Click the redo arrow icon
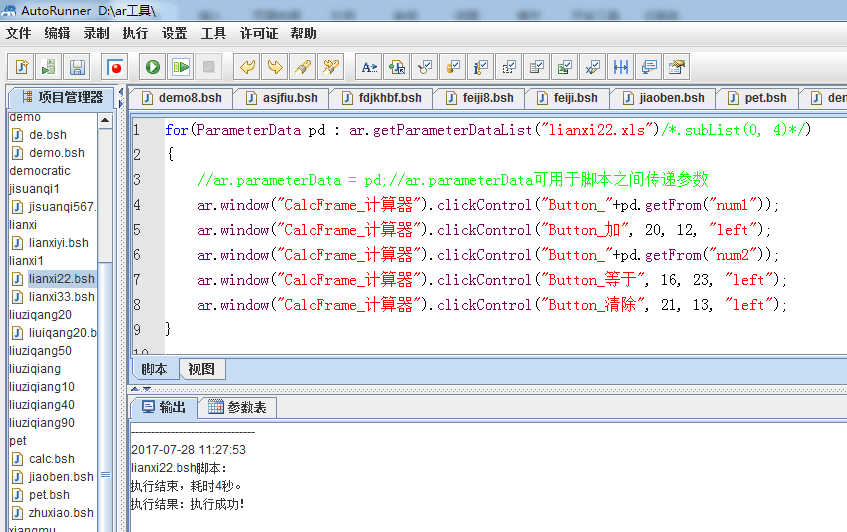This screenshot has width=847, height=532. click(274, 67)
